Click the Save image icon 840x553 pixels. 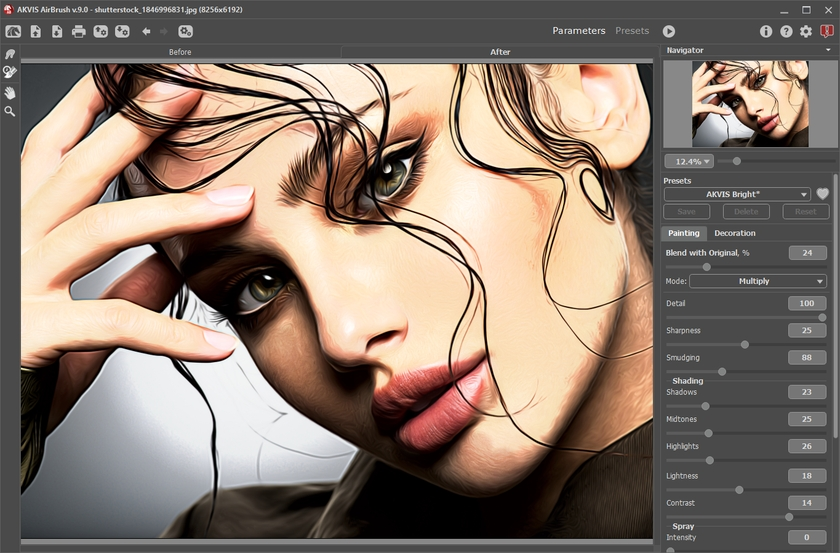tap(56, 31)
